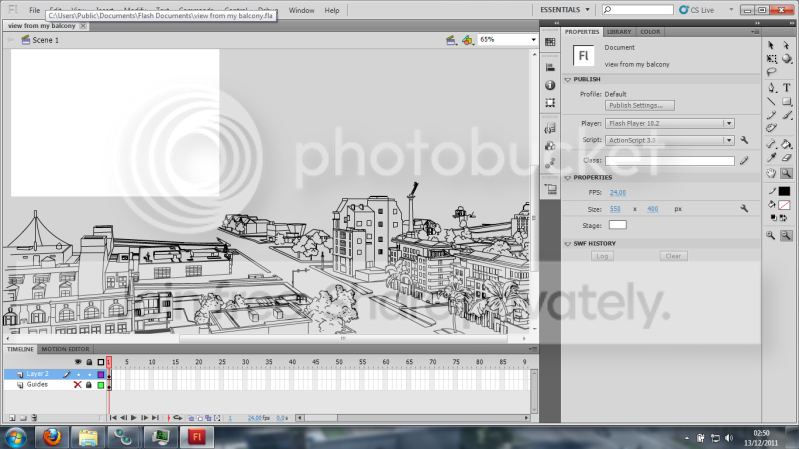799x449 pixels.
Task: Select the Deco tool
Action: click(771, 128)
